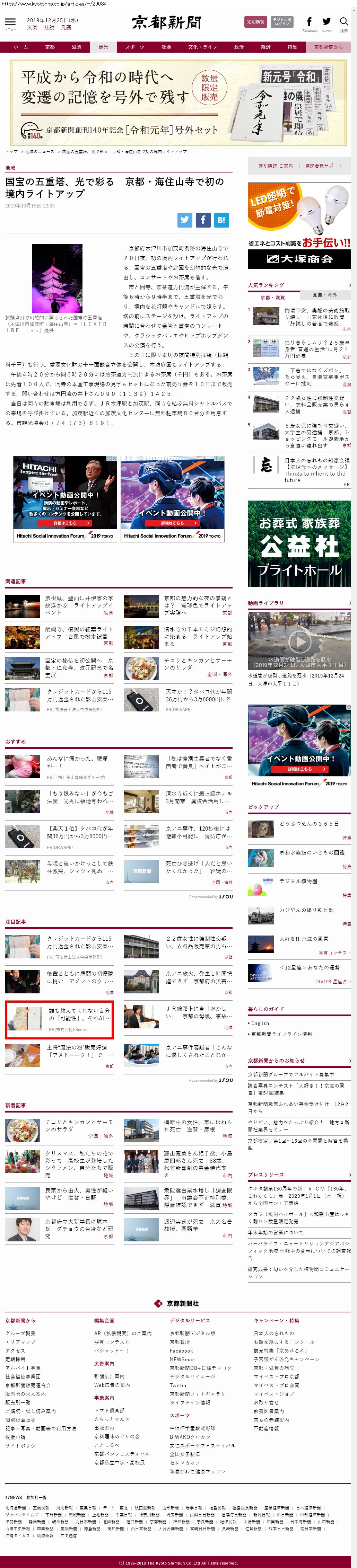Play the 動画ライブラリ video
This screenshot has width=357, height=1568.
(299, 641)
